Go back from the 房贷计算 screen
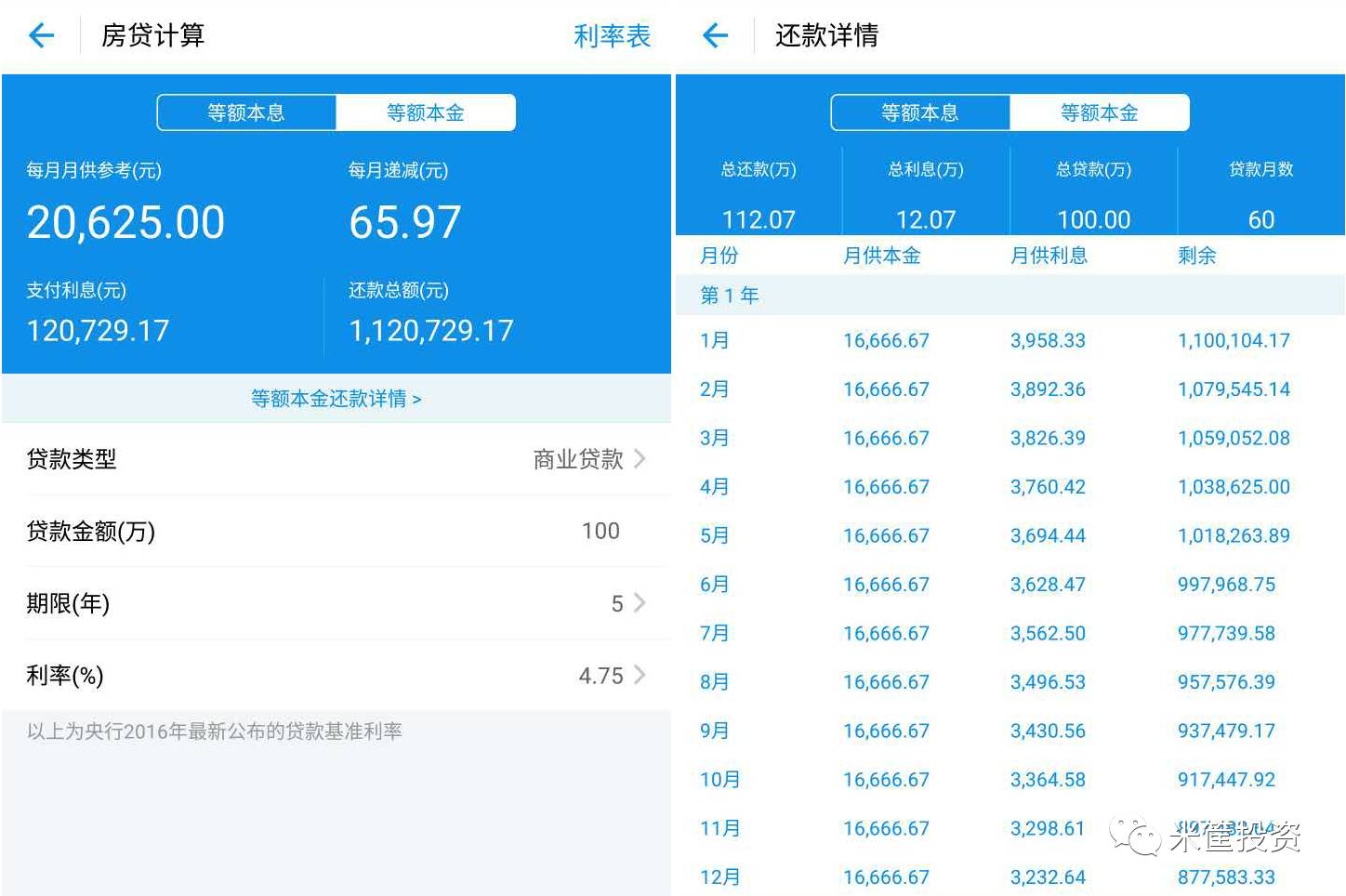The height and width of the screenshot is (896, 1346). click(x=42, y=36)
